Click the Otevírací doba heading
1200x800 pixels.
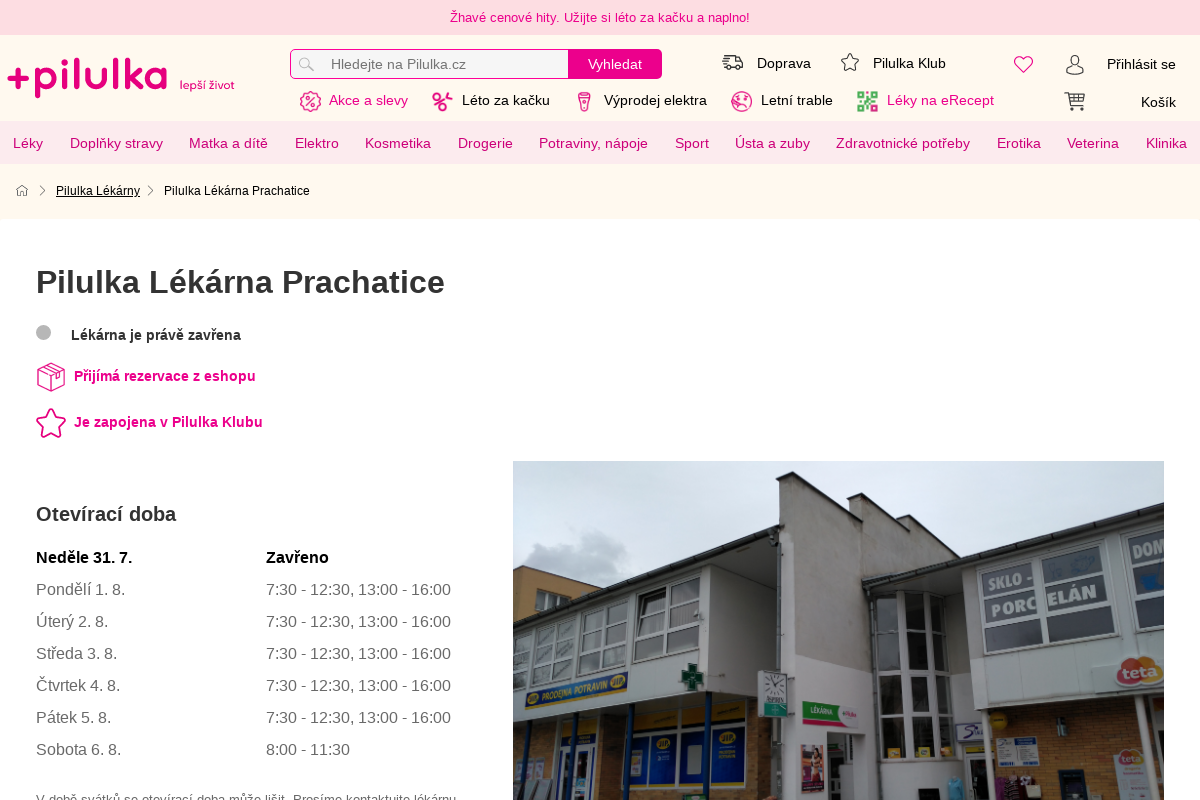(x=106, y=514)
